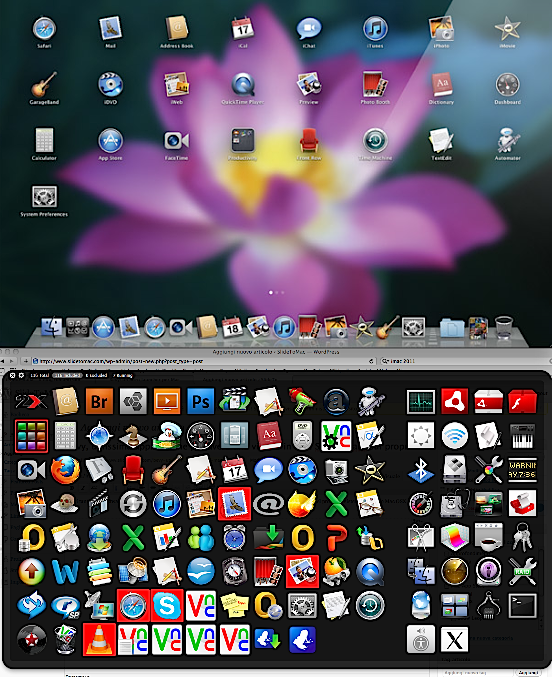Viewport: 552px width, 677px height.
Task: Launch iDVD from Launchpad
Action: pos(110,85)
